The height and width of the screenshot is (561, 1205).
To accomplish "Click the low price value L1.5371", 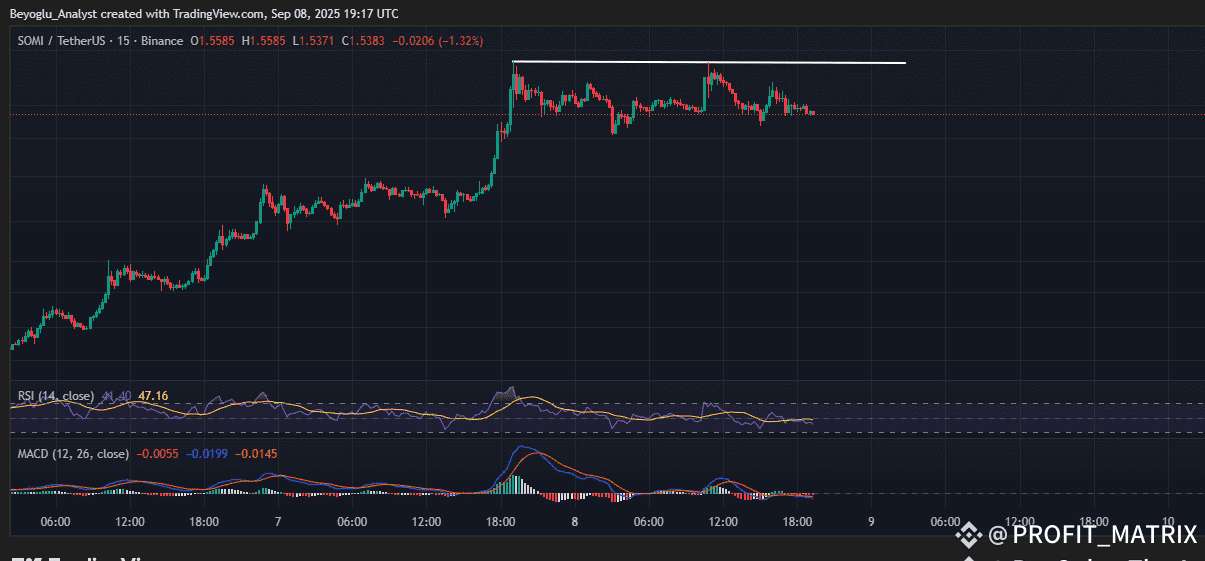I will click(315, 41).
